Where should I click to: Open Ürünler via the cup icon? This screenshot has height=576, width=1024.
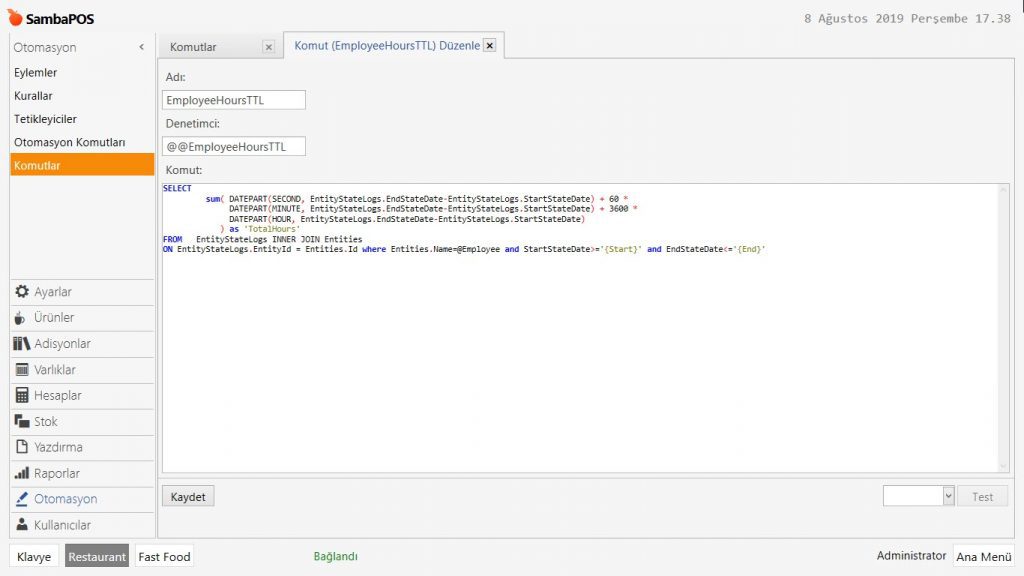coord(22,318)
